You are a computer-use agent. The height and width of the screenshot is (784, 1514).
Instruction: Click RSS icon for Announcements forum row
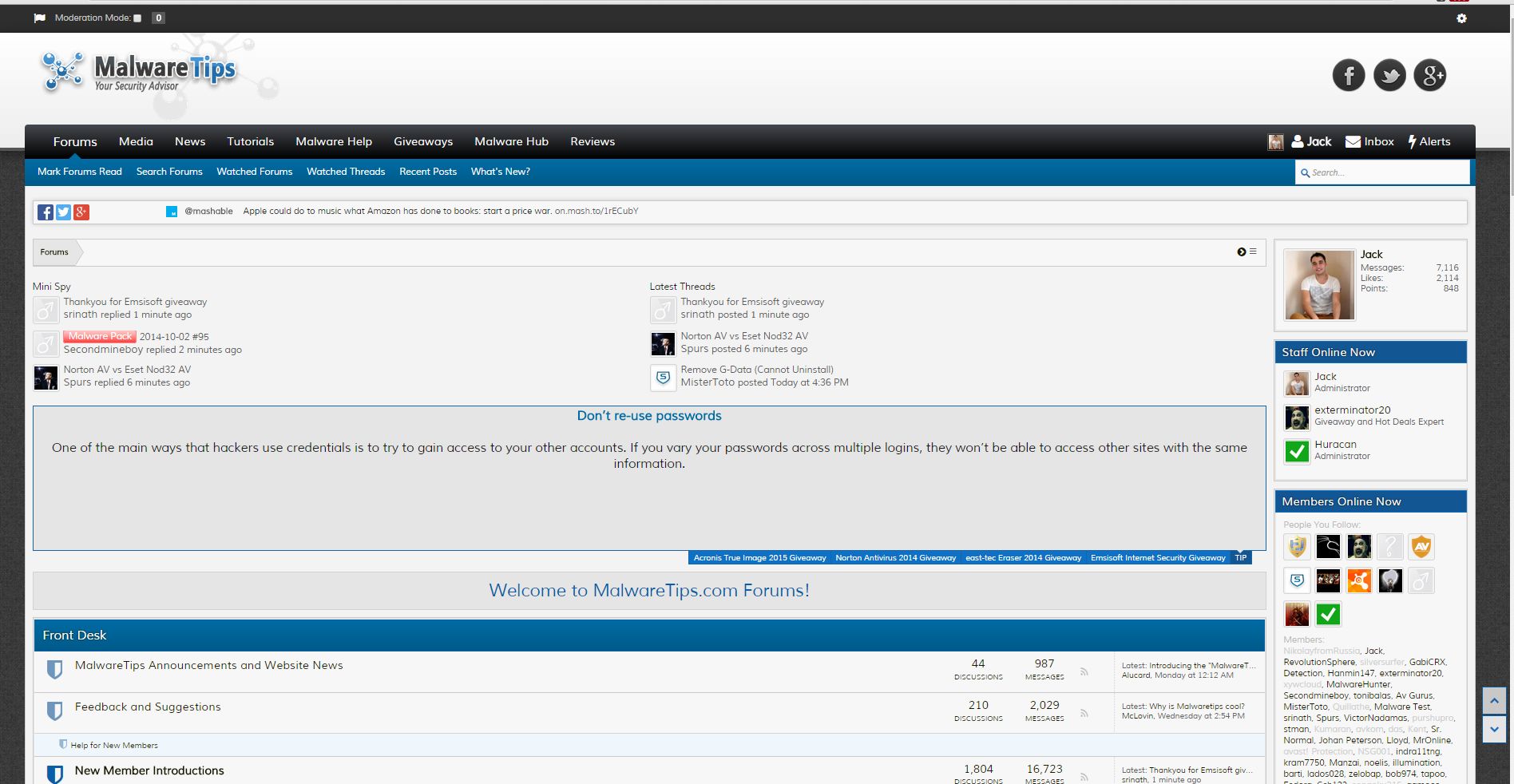(1084, 671)
